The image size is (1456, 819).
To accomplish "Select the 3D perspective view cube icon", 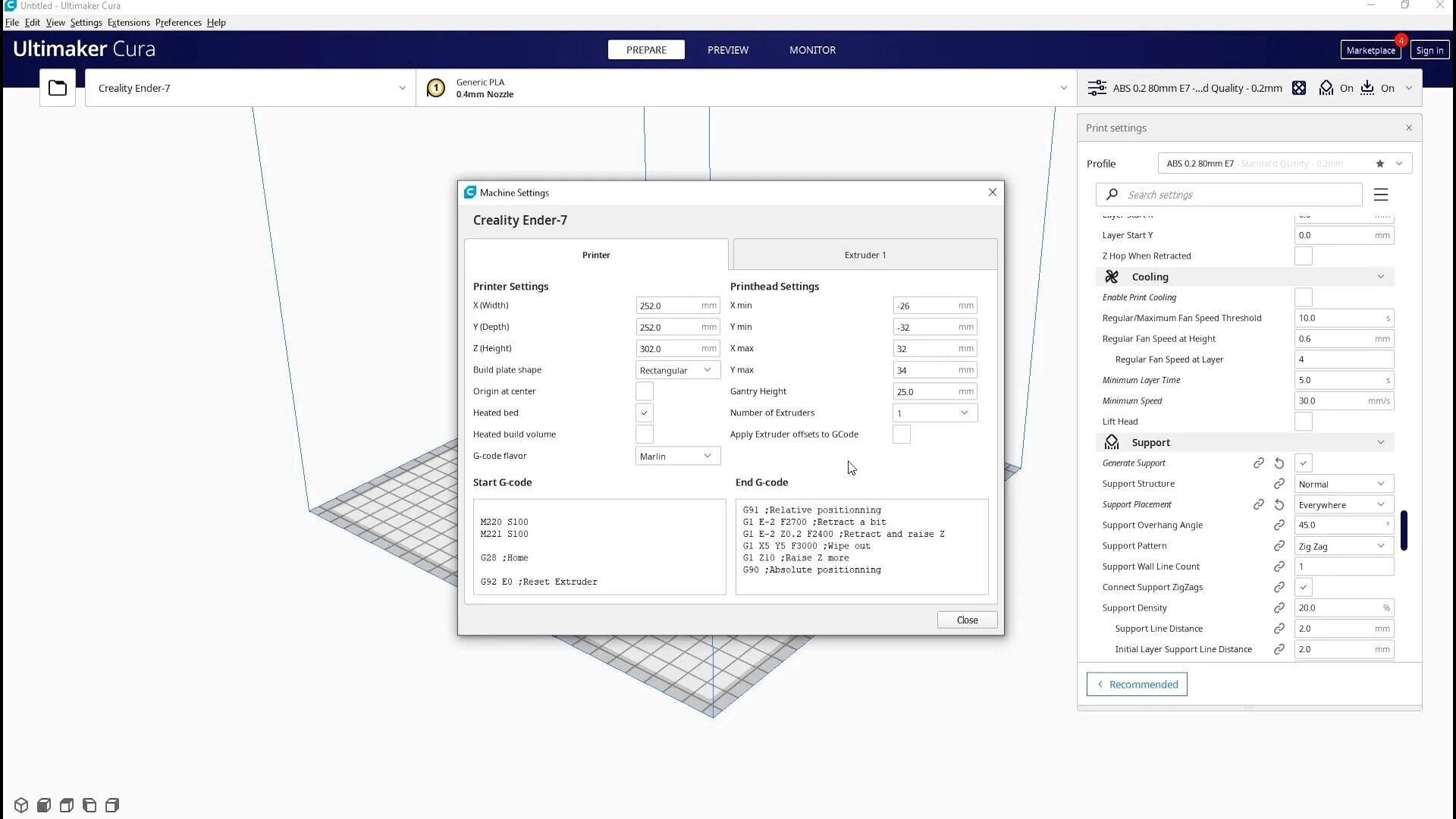I will 21,805.
